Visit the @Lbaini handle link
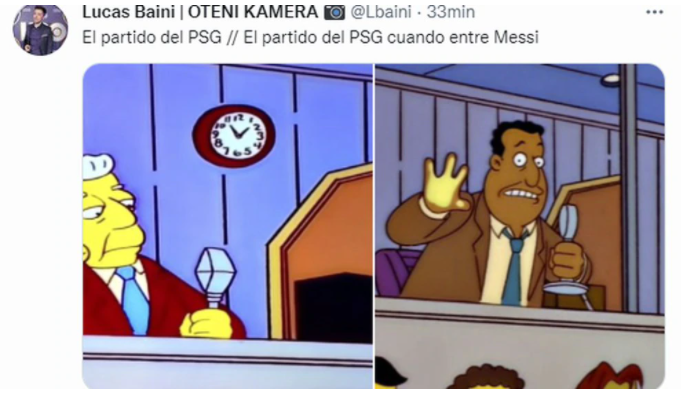681x401 pixels. point(380,12)
